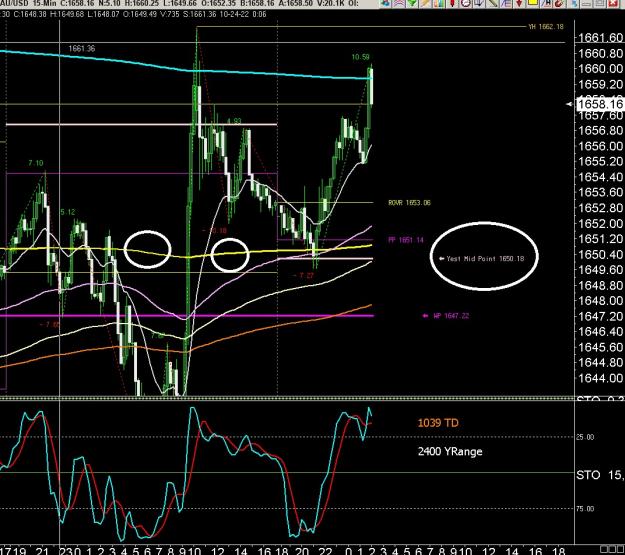Click the 1656.00 price axis label

click(x=600, y=146)
